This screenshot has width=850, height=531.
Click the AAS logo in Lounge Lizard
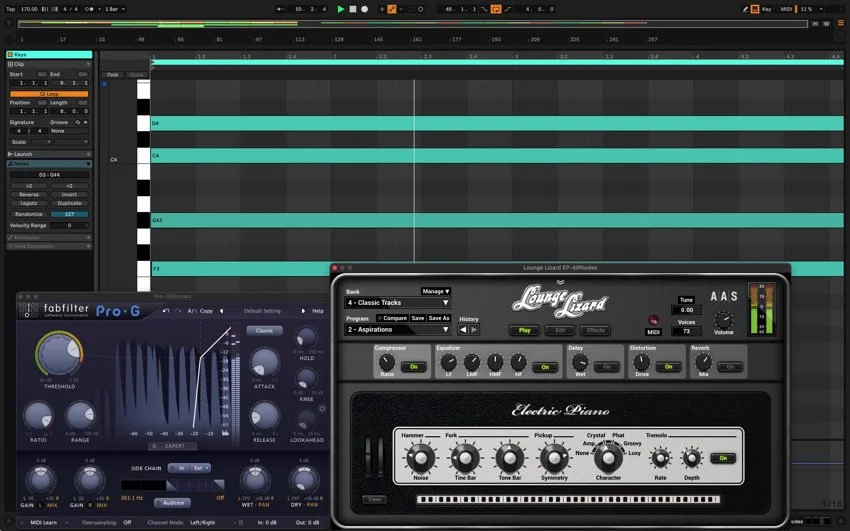724,296
